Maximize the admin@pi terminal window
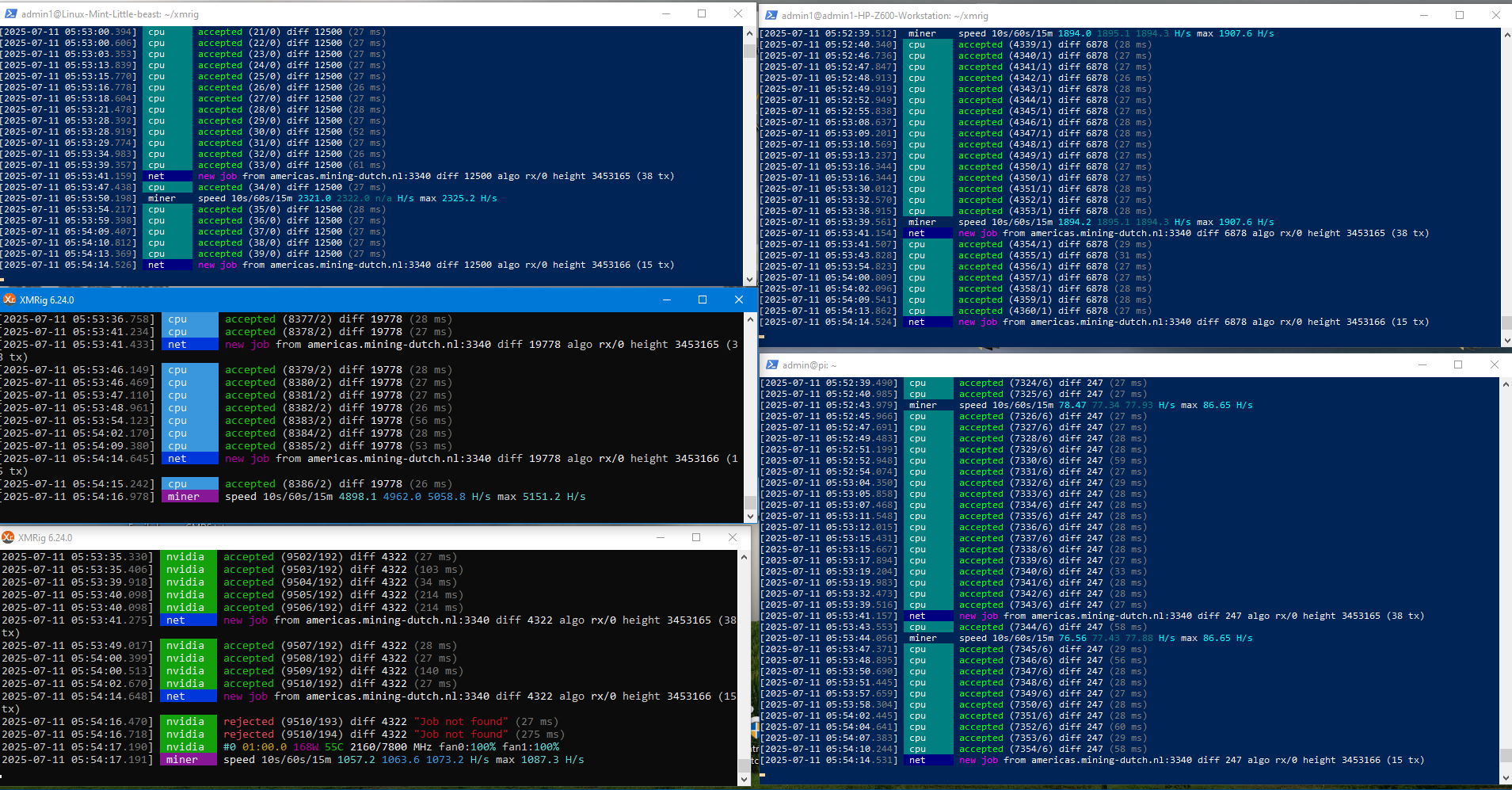This screenshot has width=1512, height=790. 1458,364
